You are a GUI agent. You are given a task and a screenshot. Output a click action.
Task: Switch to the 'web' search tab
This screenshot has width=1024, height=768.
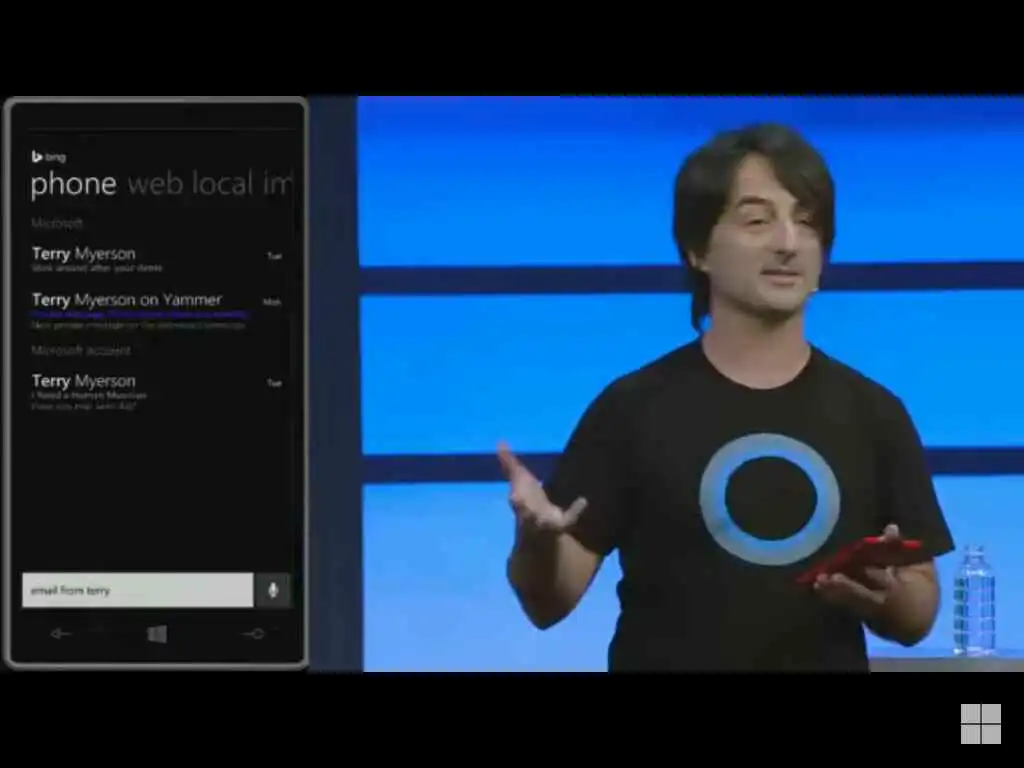(155, 184)
